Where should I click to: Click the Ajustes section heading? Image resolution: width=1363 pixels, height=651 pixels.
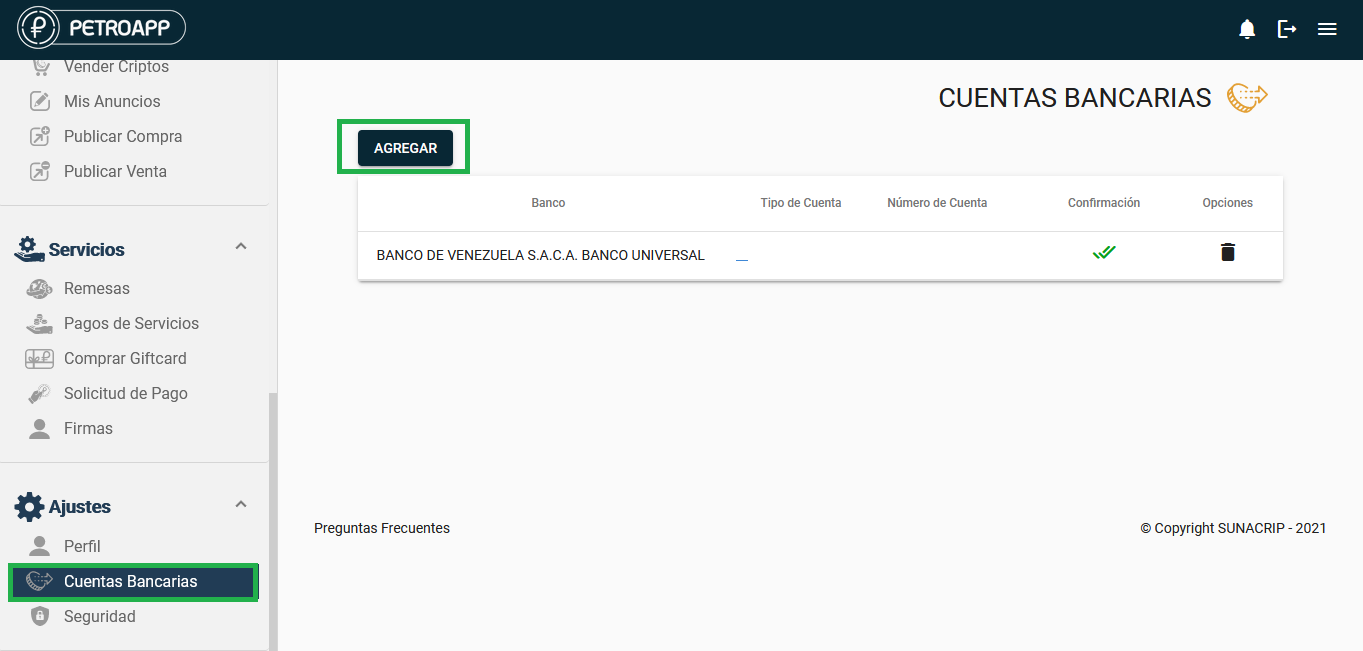[x=80, y=507]
